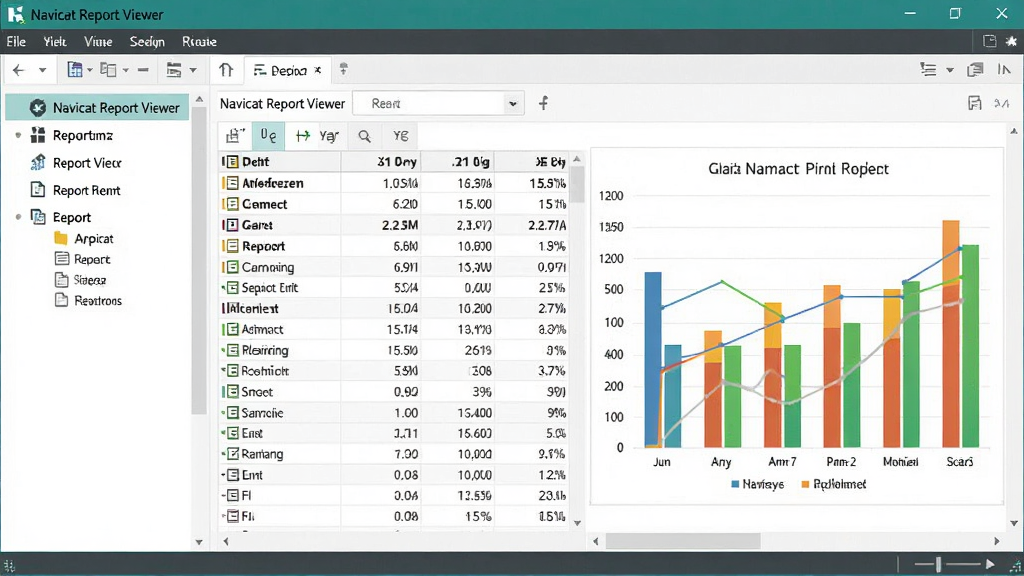Click the panel icon in menu bar right
Image resolution: width=1024 pixels, height=576 pixels.
[989, 41]
